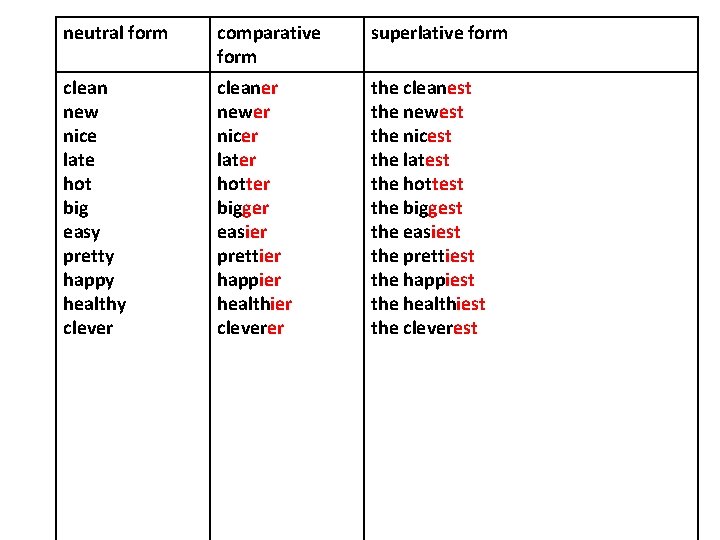Image resolution: width=720 pixels, height=540 pixels.
Task: Click the comparative word "healthier"
Action: click(x=254, y=304)
